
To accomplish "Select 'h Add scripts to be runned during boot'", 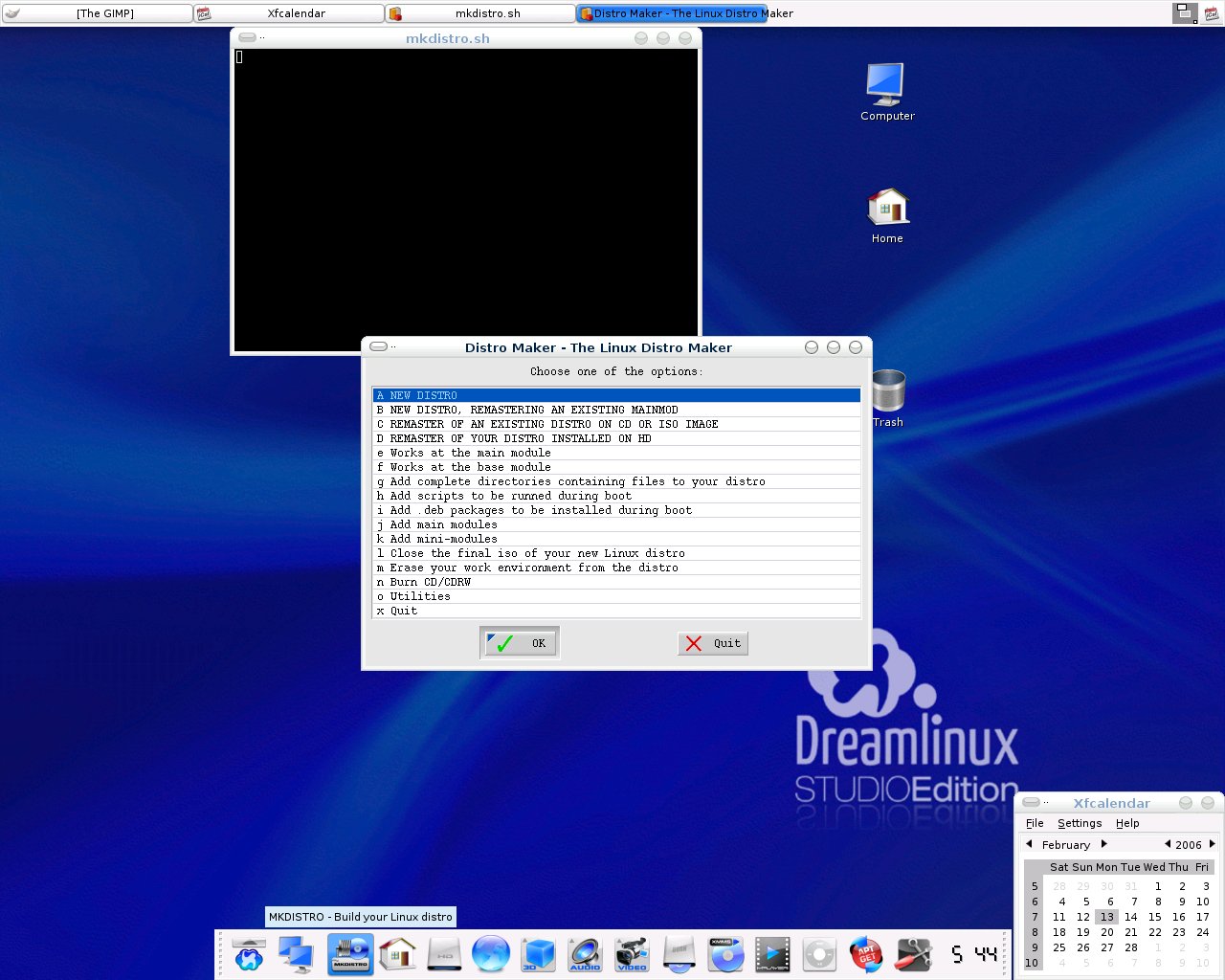I will click(x=616, y=496).
